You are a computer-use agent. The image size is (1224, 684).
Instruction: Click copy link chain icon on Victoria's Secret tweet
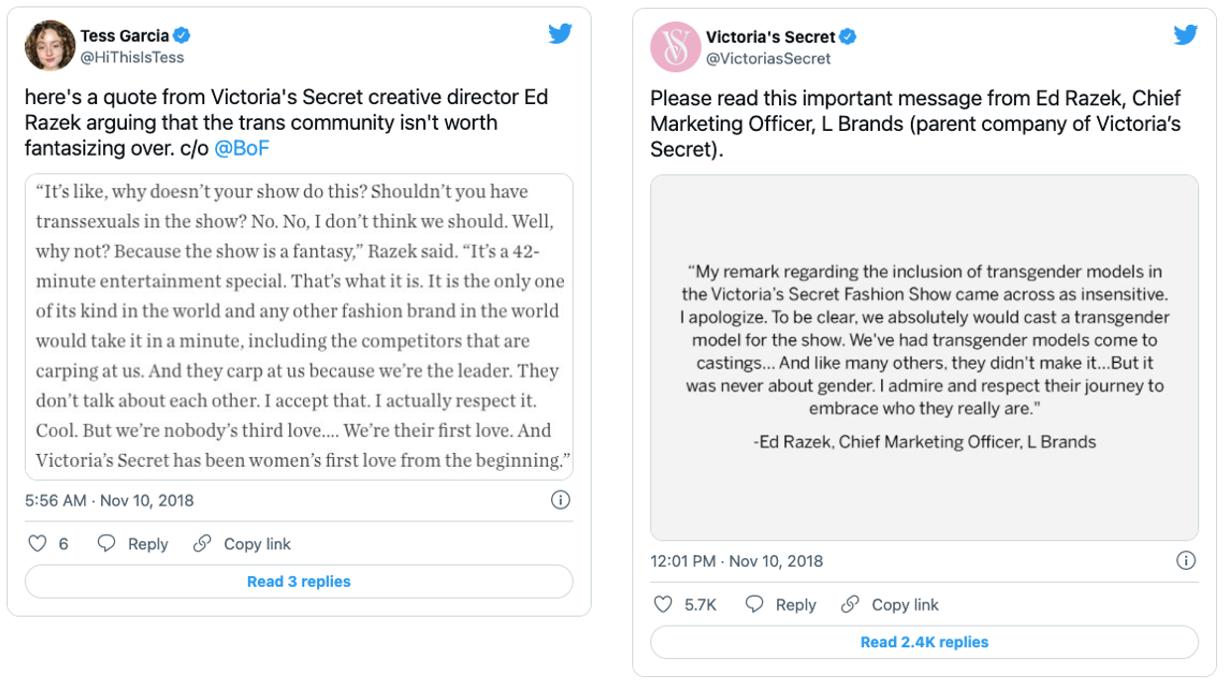850,605
